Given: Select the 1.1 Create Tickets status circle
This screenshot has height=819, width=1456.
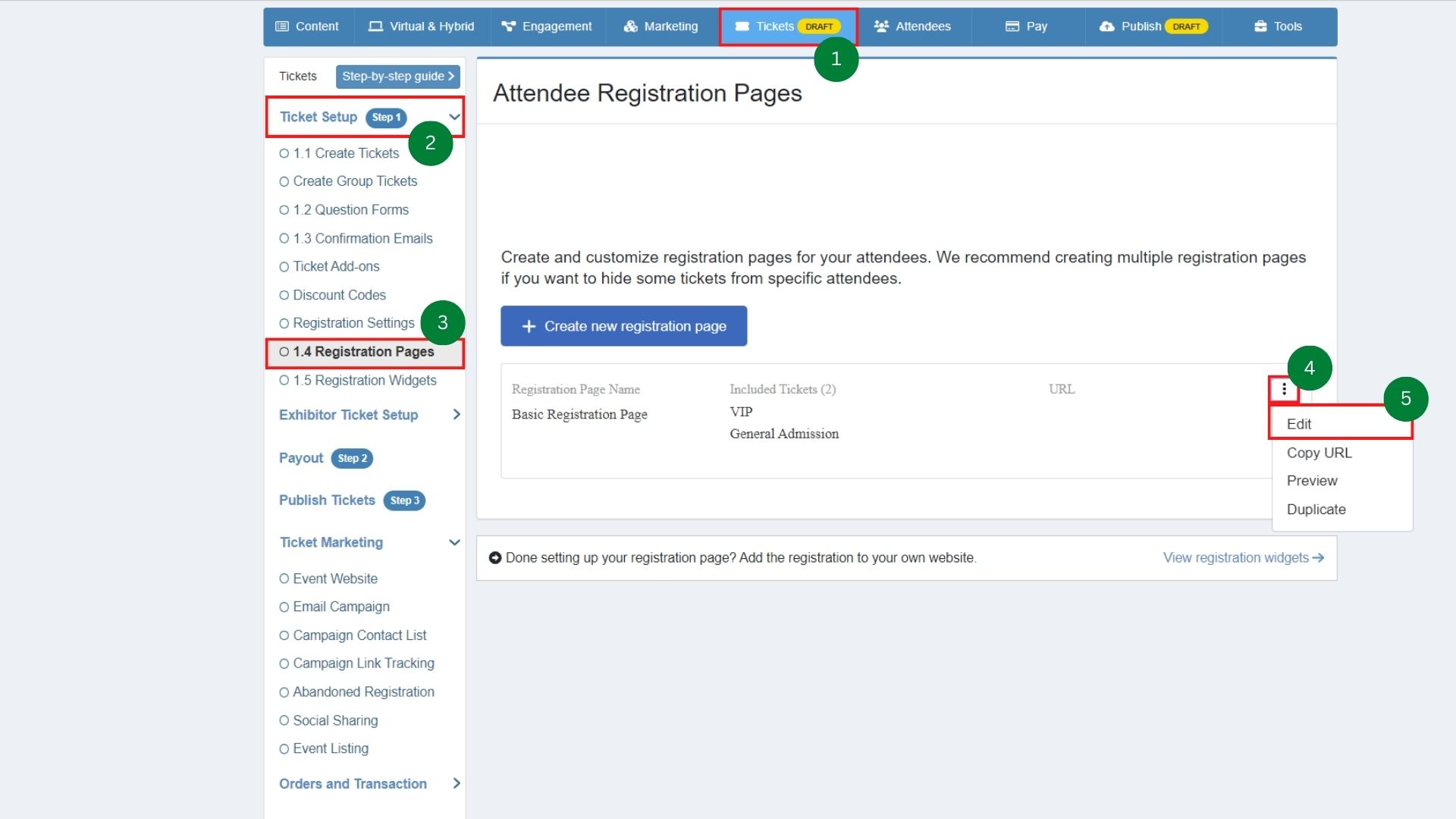Looking at the screenshot, I should point(284,152).
